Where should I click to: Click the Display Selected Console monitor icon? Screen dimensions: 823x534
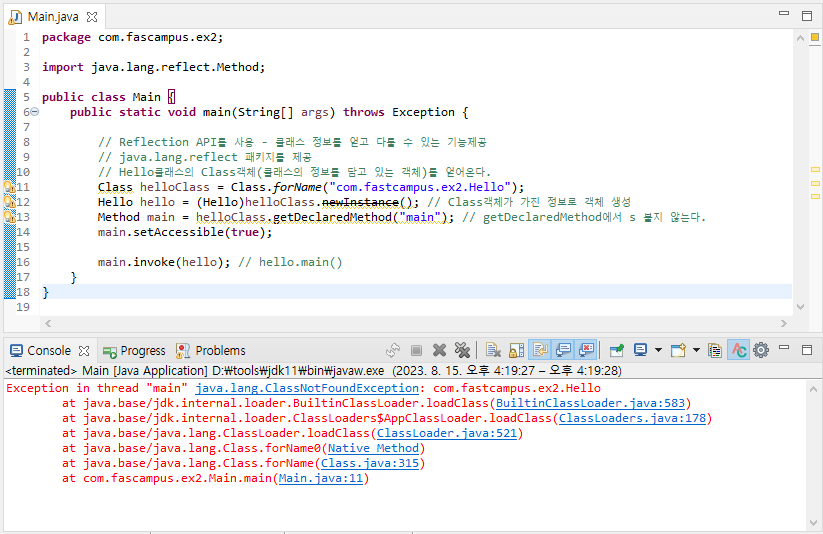[640, 350]
